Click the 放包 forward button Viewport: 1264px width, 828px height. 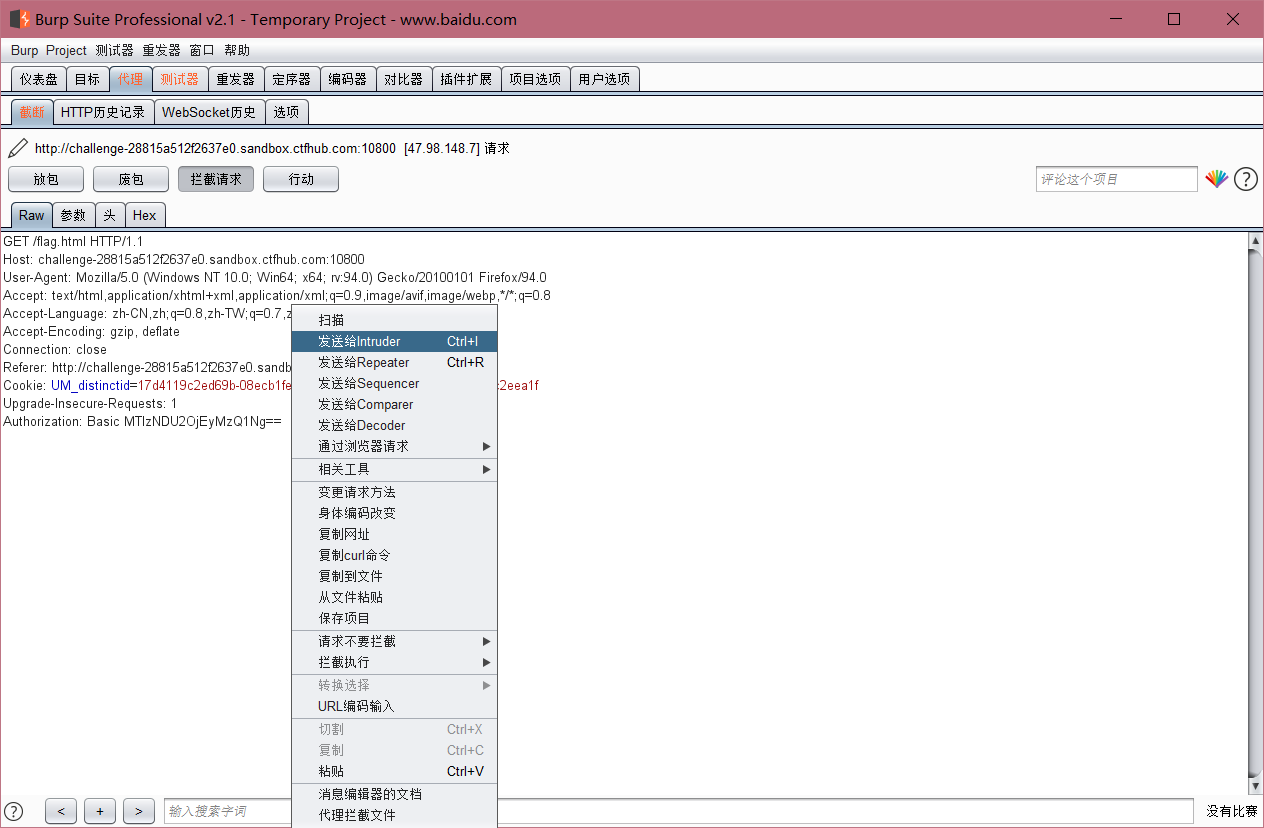tap(45, 178)
